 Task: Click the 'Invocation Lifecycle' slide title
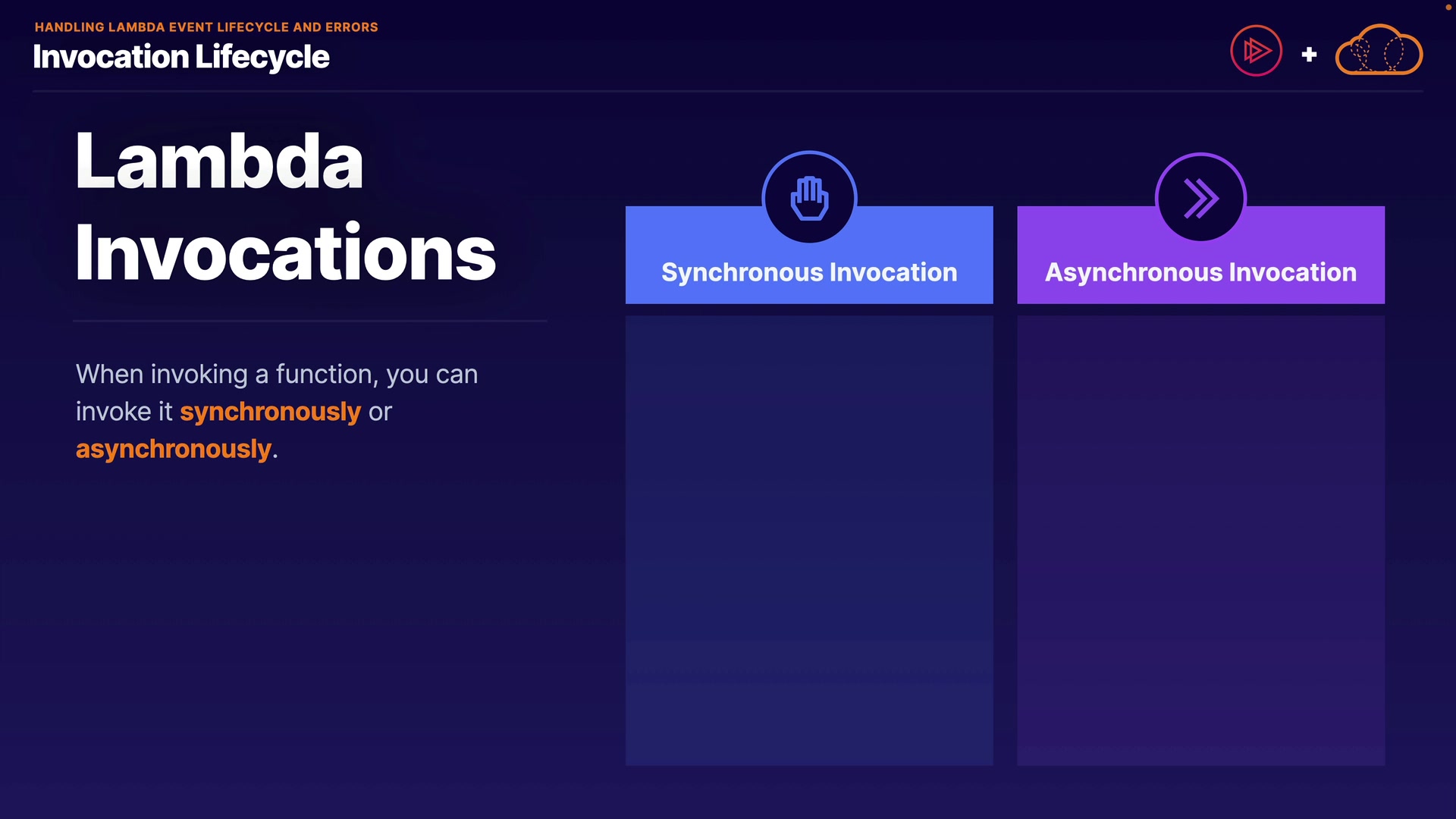point(180,57)
